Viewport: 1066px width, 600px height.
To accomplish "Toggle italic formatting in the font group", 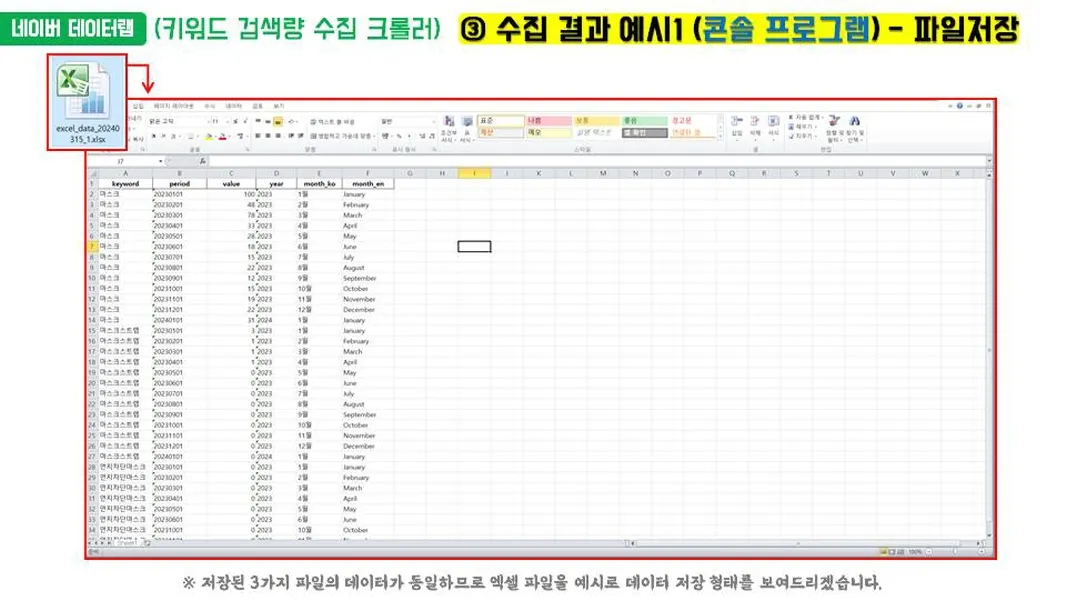I will click(163, 136).
